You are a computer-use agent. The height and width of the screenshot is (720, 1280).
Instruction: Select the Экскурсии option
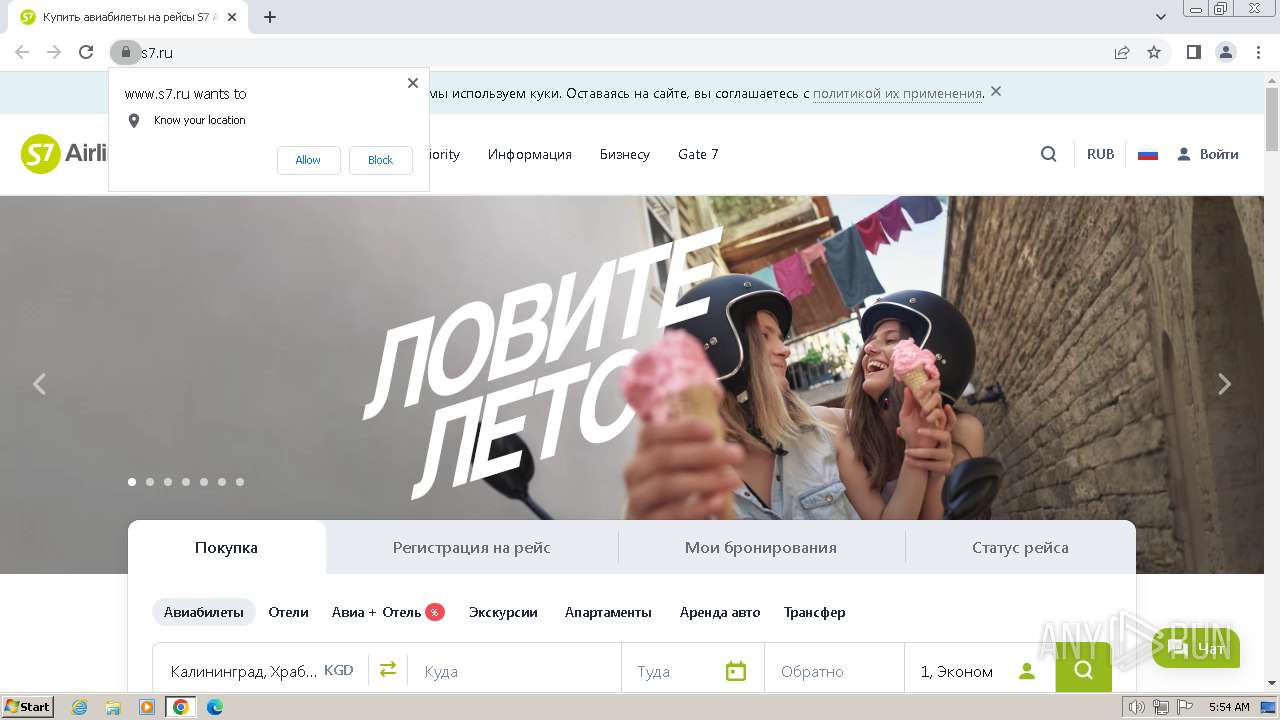pos(503,612)
